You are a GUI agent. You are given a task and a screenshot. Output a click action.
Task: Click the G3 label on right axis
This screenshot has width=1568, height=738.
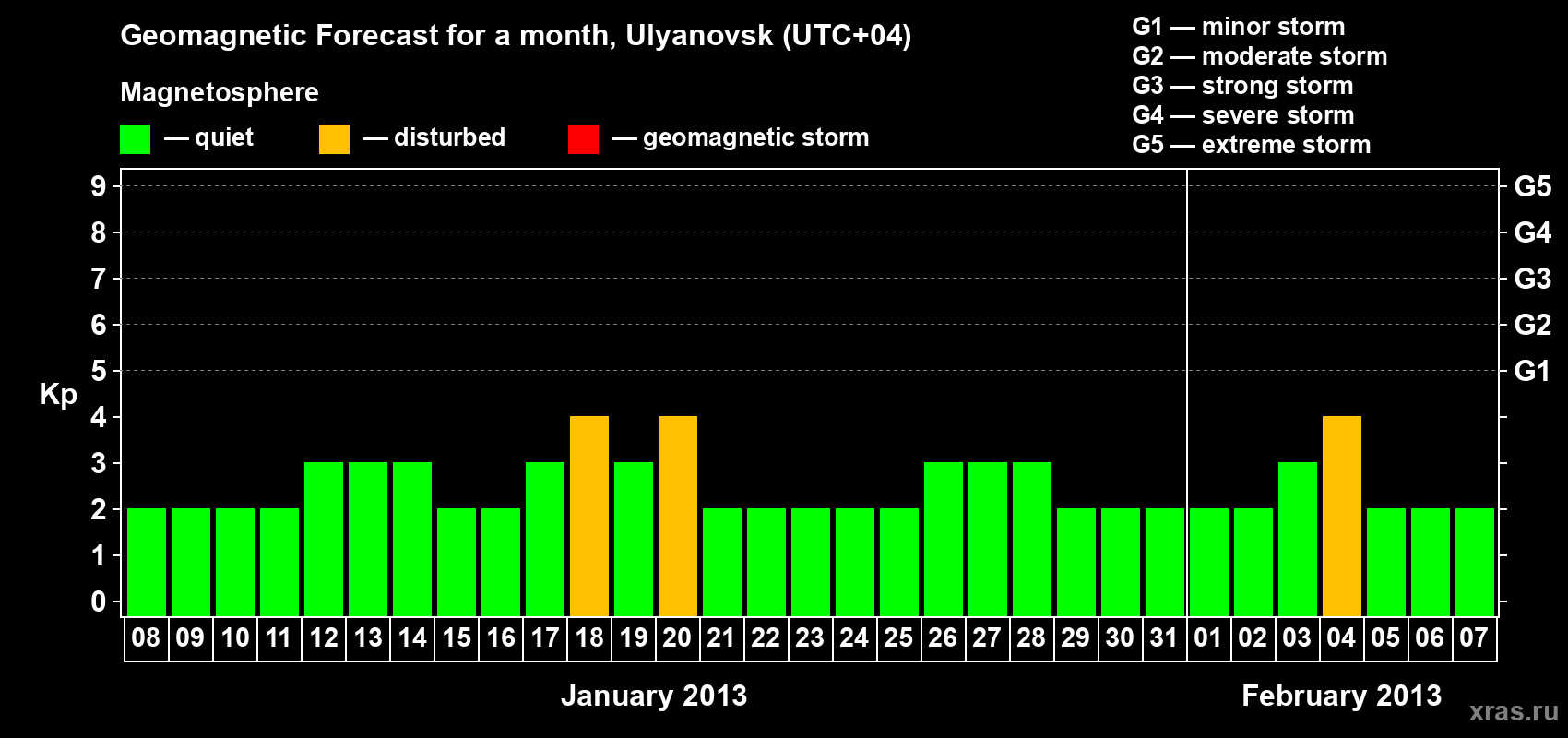(x=1533, y=279)
